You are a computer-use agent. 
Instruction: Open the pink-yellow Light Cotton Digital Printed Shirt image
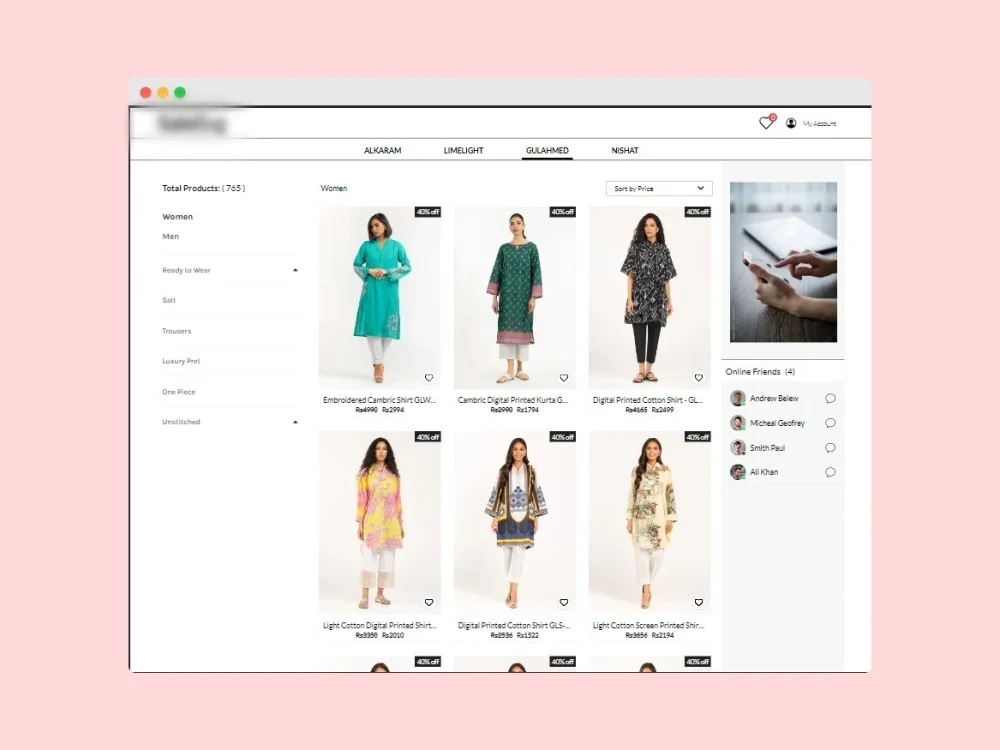pos(380,522)
